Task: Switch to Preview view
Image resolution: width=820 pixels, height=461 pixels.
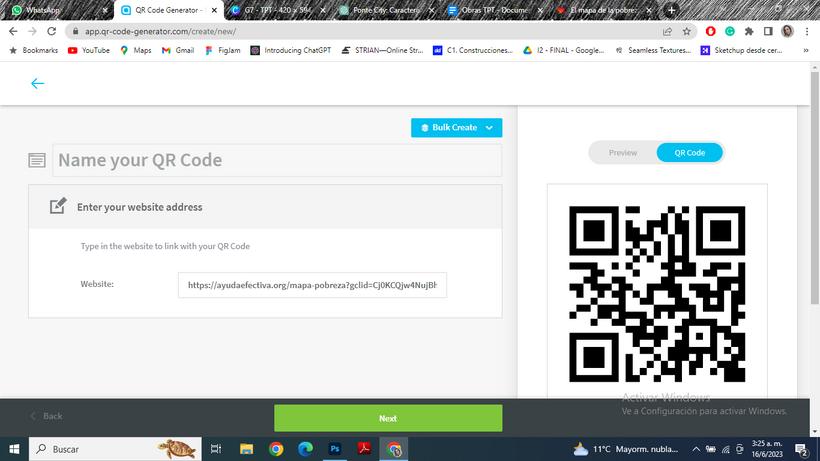Action: [x=623, y=153]
